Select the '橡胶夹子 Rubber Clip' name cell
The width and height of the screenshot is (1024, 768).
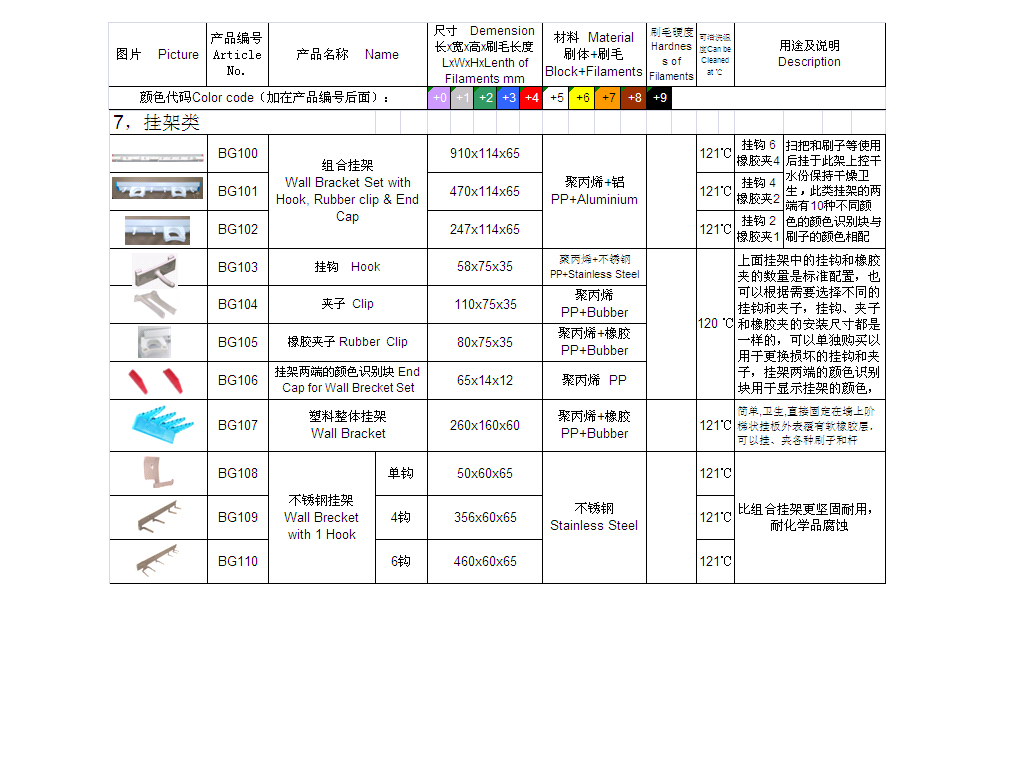coord(347,342)
